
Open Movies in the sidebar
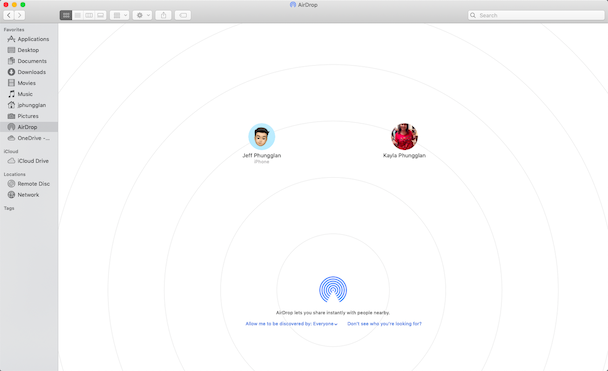coord(29,83)
